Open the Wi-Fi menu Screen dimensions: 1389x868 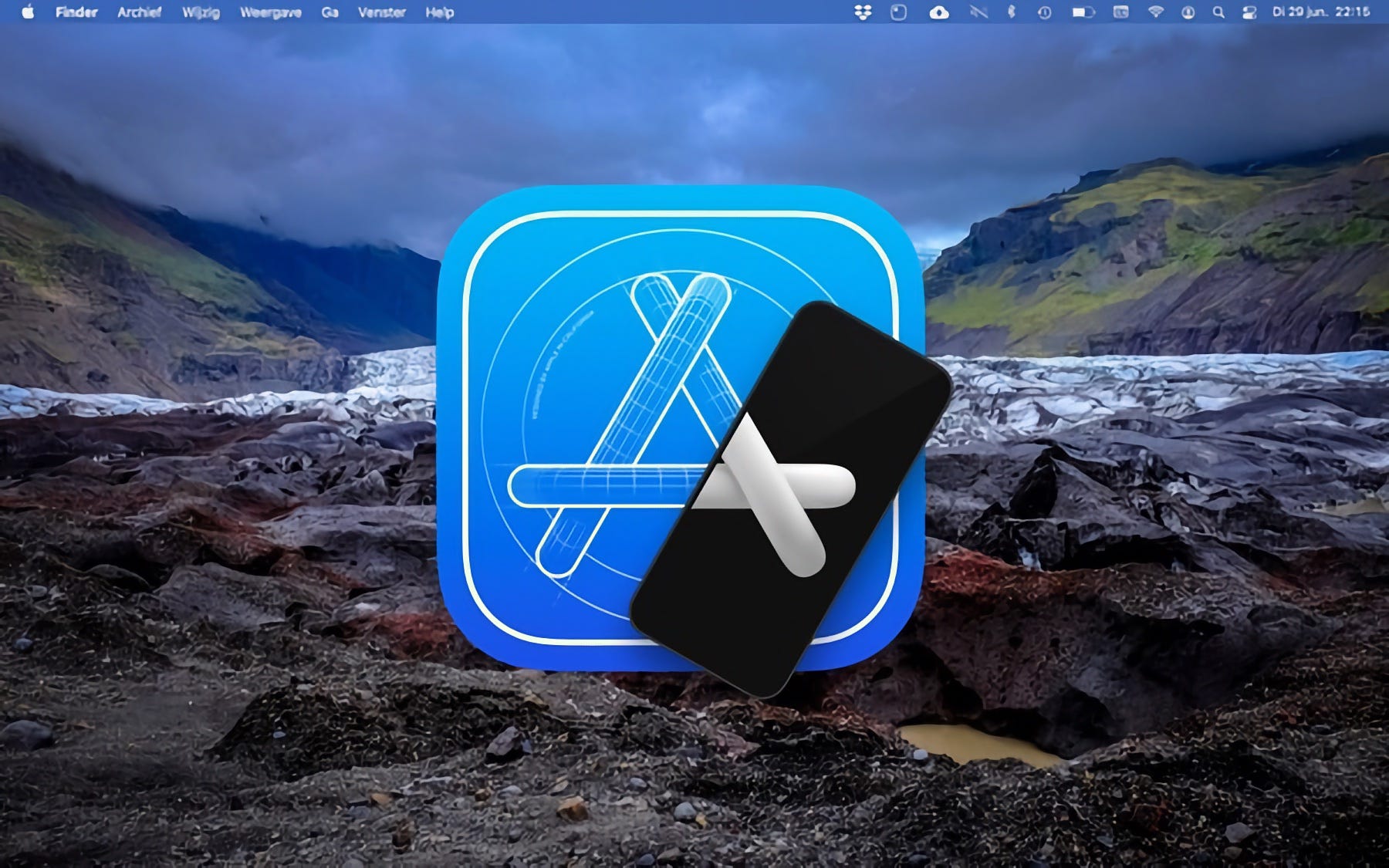click(x=1155, y=12)
